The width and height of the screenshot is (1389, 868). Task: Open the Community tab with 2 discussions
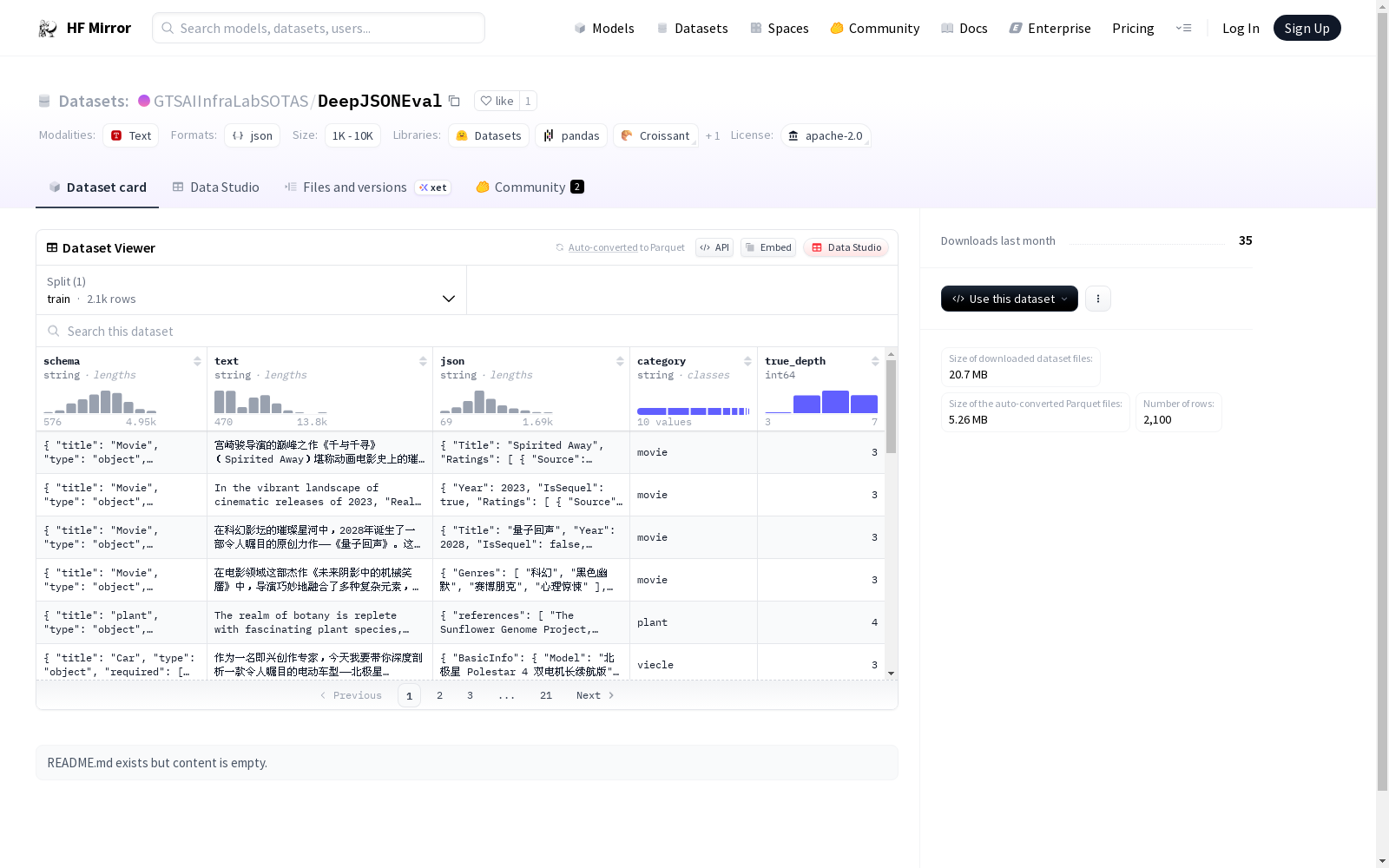click(530, 187)
